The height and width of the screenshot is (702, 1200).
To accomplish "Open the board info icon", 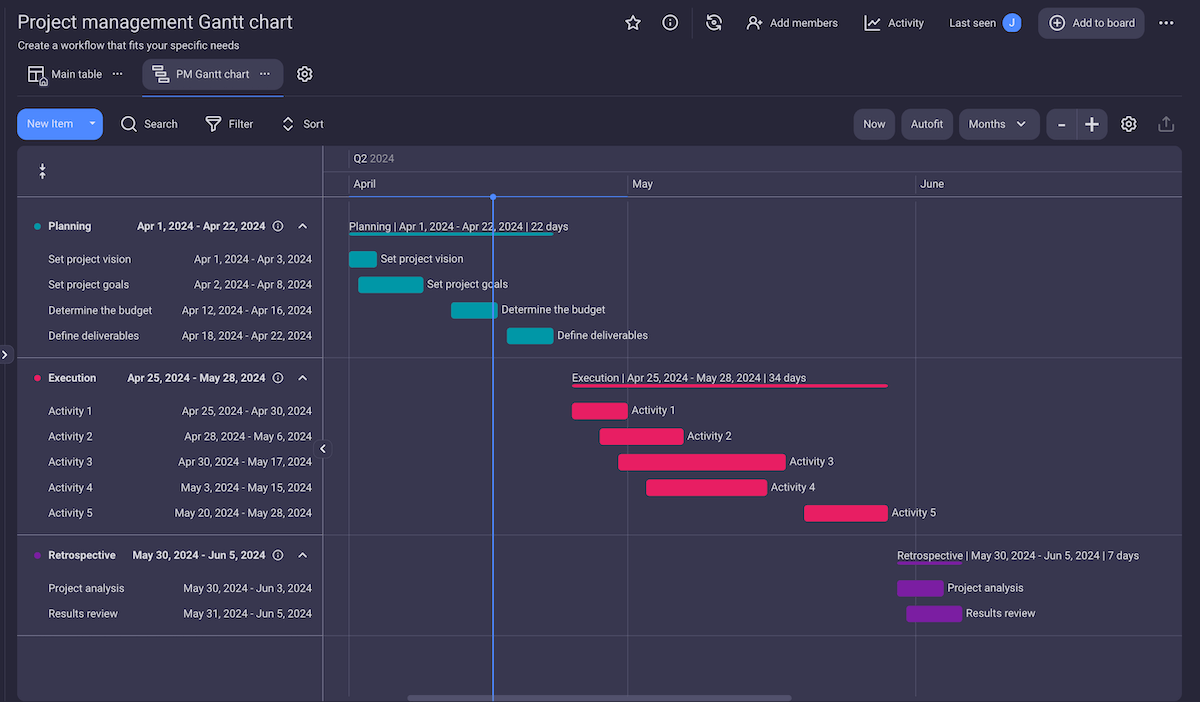I will tap(670, 23).
